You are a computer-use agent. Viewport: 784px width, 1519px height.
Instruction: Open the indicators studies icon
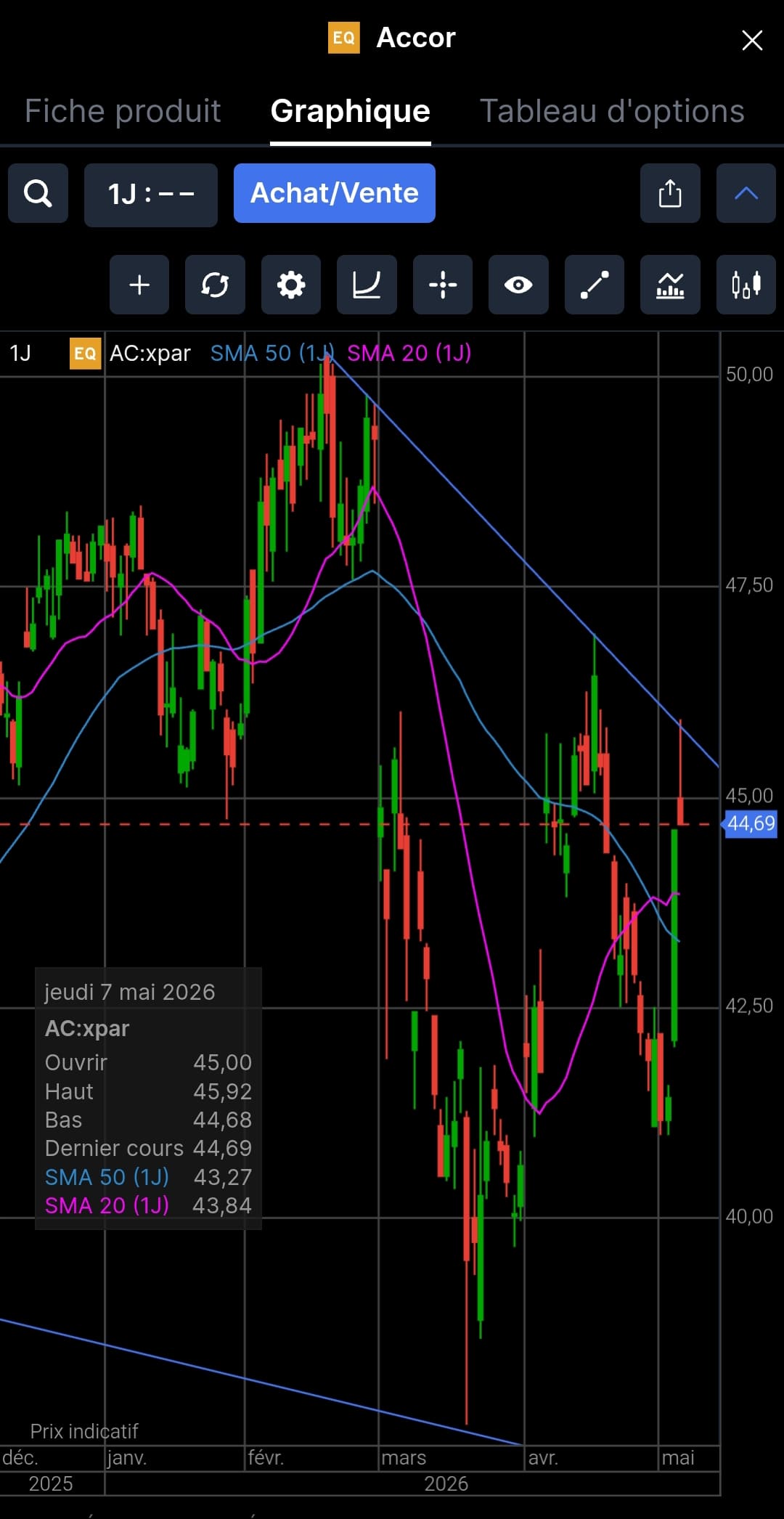[x=670, y=285]
